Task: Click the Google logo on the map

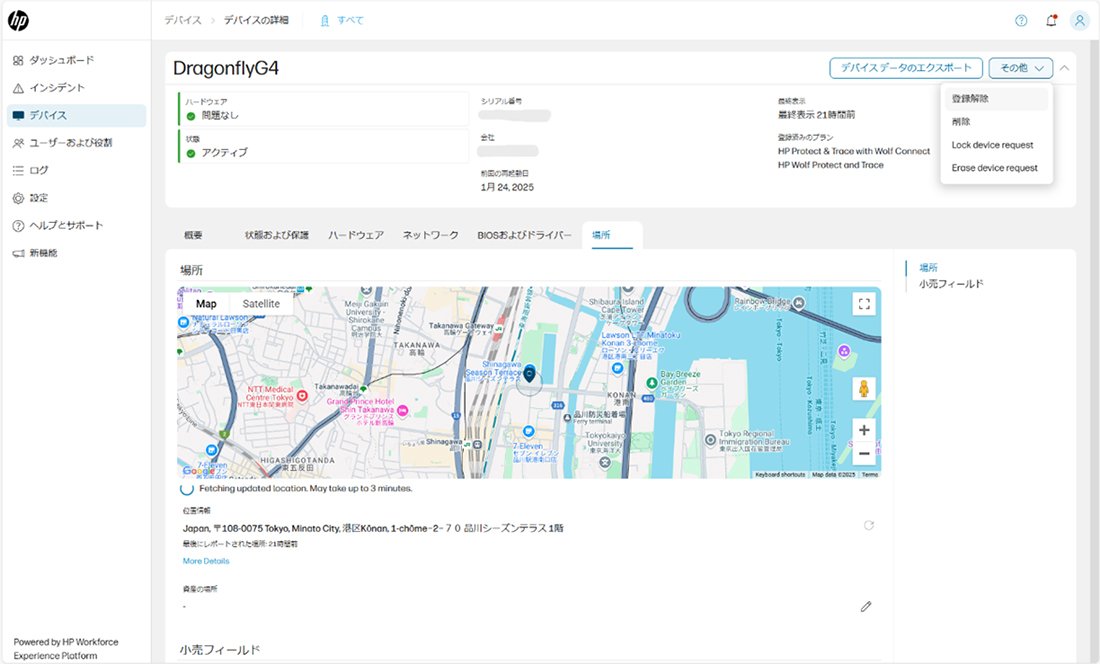Action: [x=199, y=471]
